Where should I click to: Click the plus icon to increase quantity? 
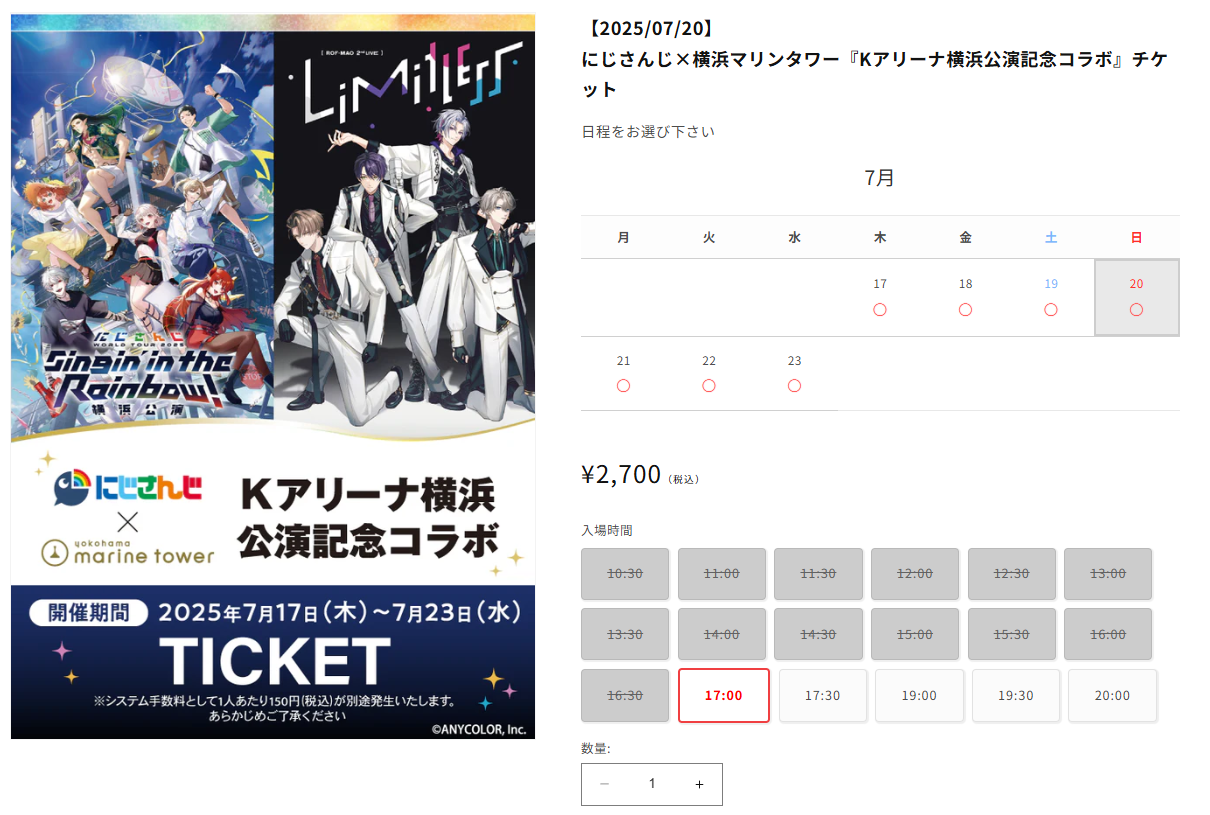pos(699,785)
